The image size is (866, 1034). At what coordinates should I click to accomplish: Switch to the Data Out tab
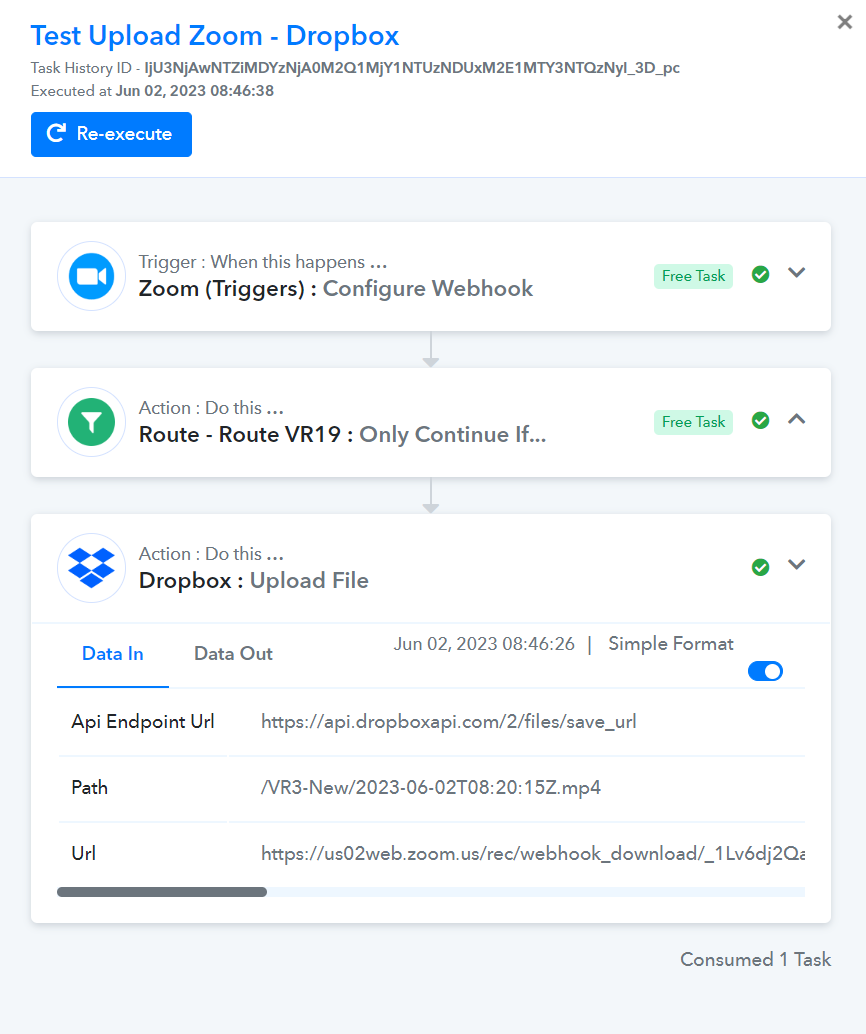(233, 654)
